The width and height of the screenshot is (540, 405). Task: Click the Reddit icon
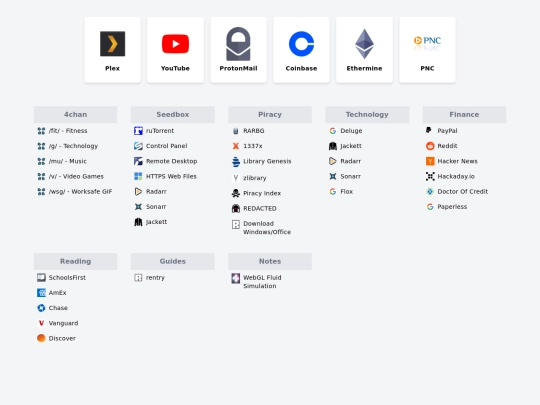click(x=430, y=146)
